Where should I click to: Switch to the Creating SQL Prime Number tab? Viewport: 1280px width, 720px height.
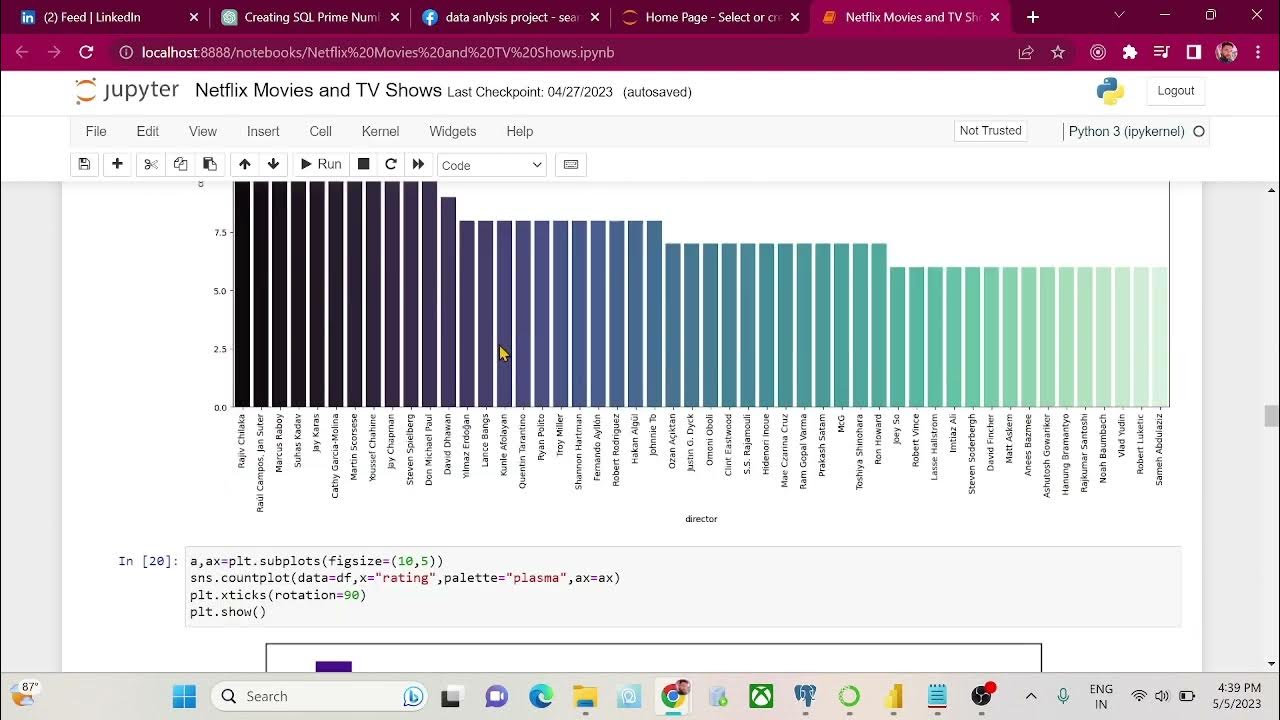click(x=310, y=17)
